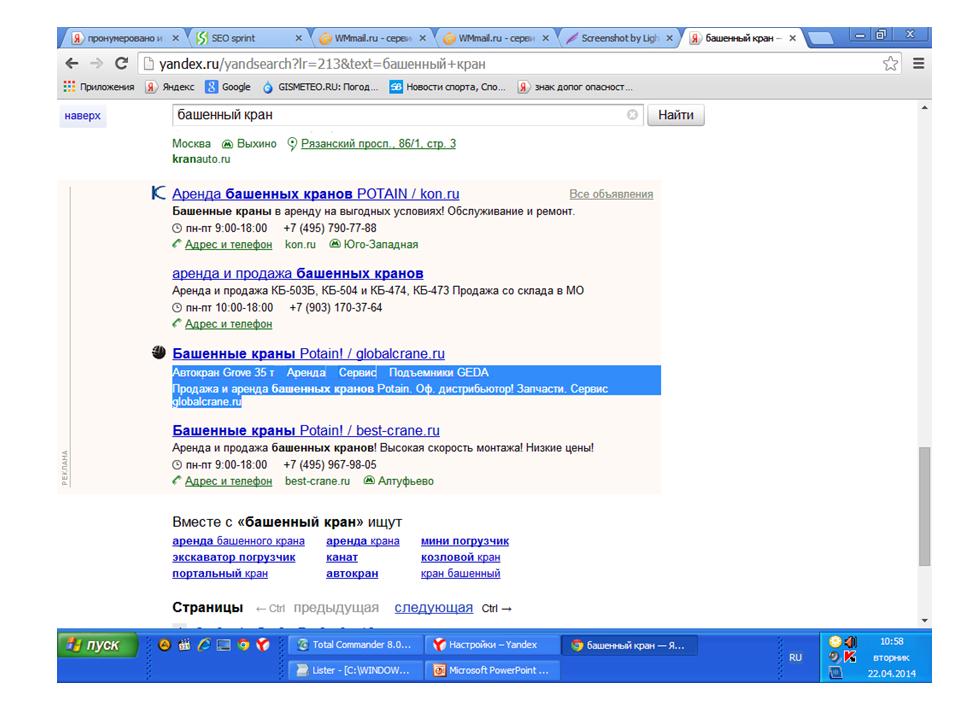Image resolution: width=960 pixels, height=720 pixels.
Task: Switch to the SEO sprint tab
Action: point(248,38)
